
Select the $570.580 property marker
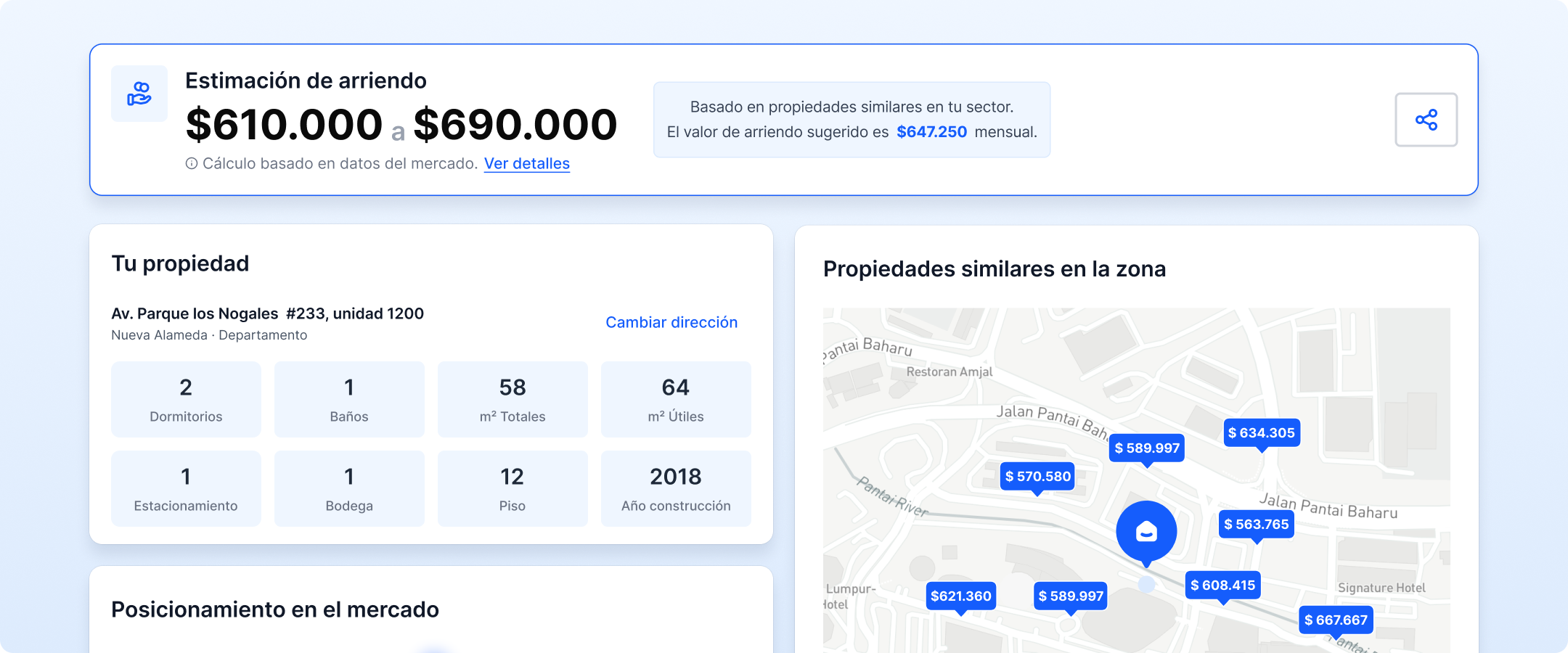click(1037, 477)
